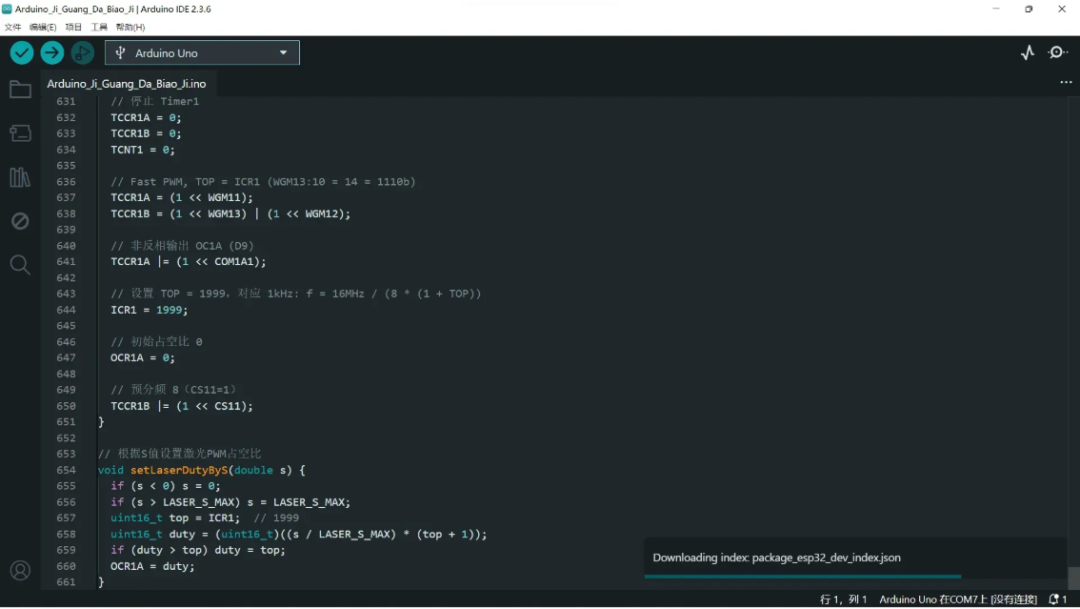Image resolution: width=1080 pixels, height=609 pixels.
Task: Open the 工具 menu
Action: (99, 27)
